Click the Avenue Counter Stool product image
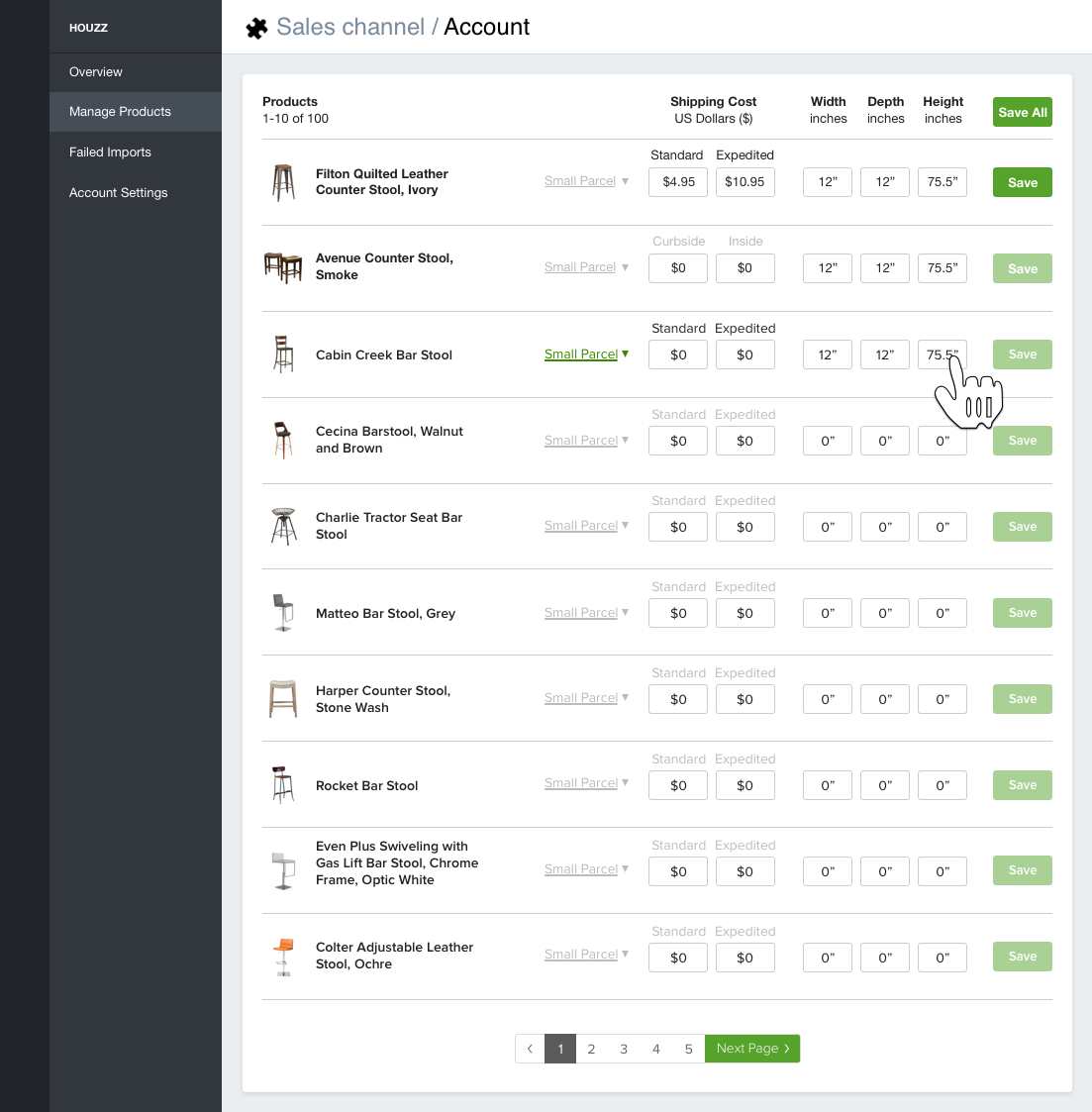Screen dimensions: 1092x1112 (x=283, y=267)
